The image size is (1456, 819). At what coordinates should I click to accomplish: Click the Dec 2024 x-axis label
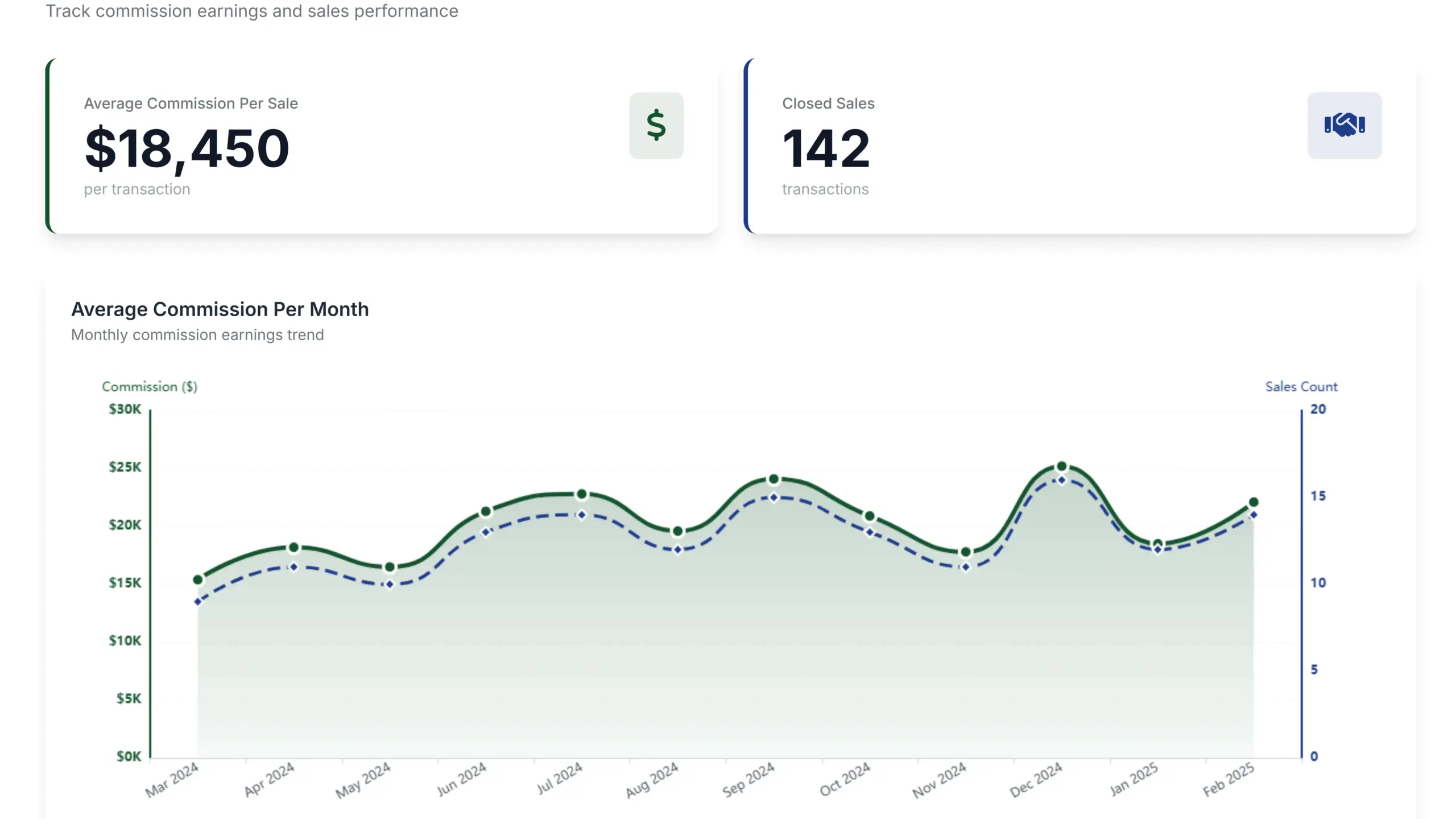click(1036, 780)
